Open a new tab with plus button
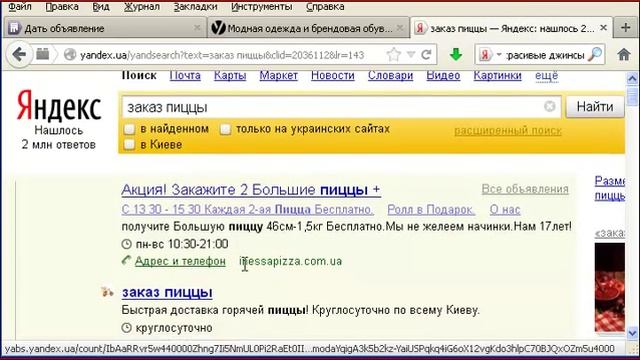Screen dimensions: 640x360 pyautogui.click(x=625, y=28)
